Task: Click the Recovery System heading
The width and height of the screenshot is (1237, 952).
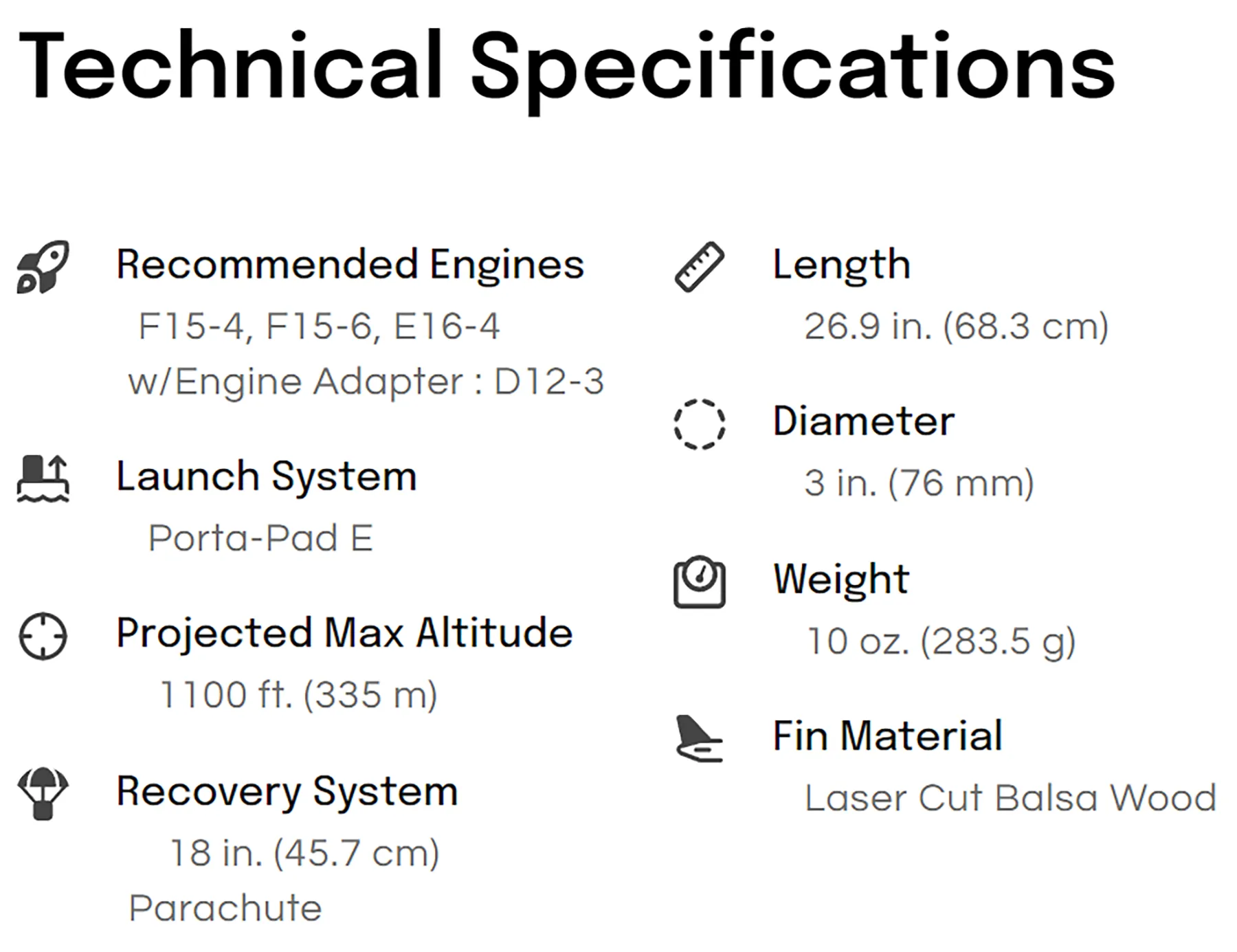Action: pos(287,792)
